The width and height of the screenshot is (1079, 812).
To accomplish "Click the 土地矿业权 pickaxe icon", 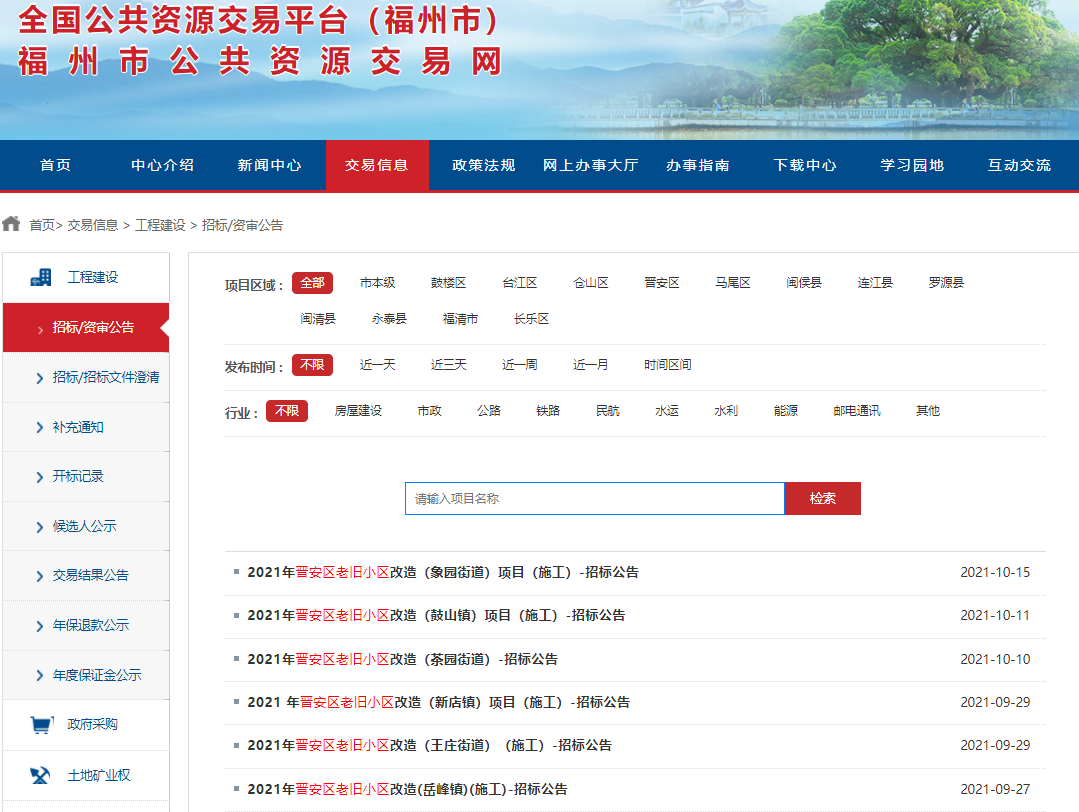I will click(41, 775).
